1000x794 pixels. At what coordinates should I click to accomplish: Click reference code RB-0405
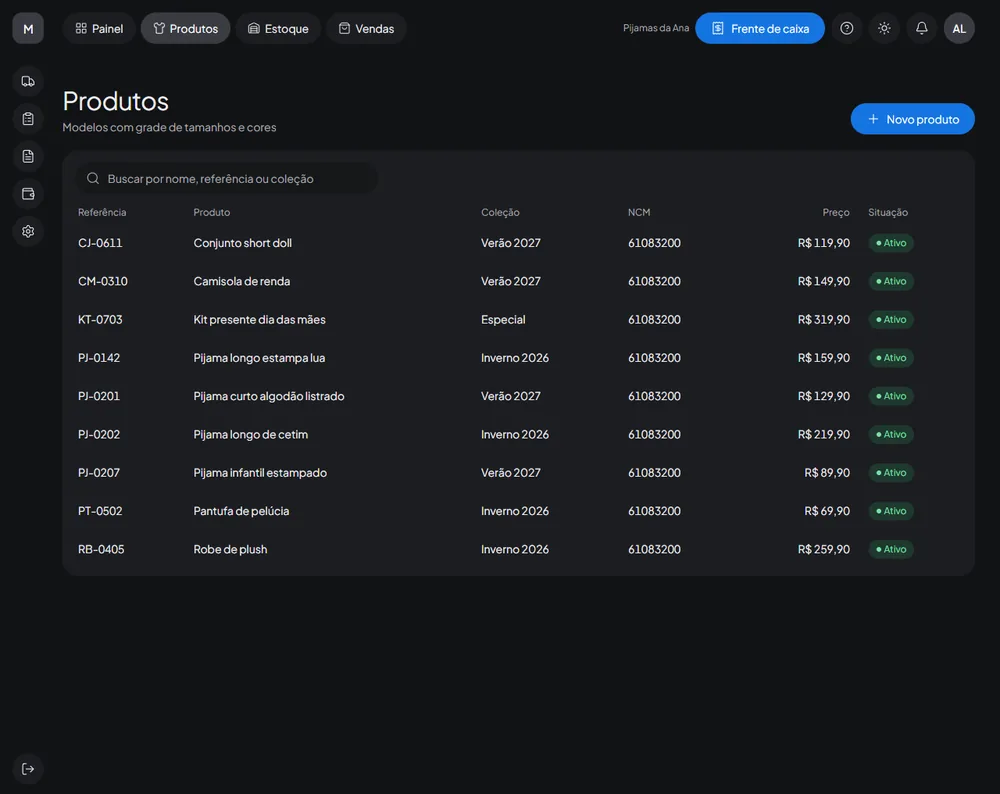coord(101,549)
